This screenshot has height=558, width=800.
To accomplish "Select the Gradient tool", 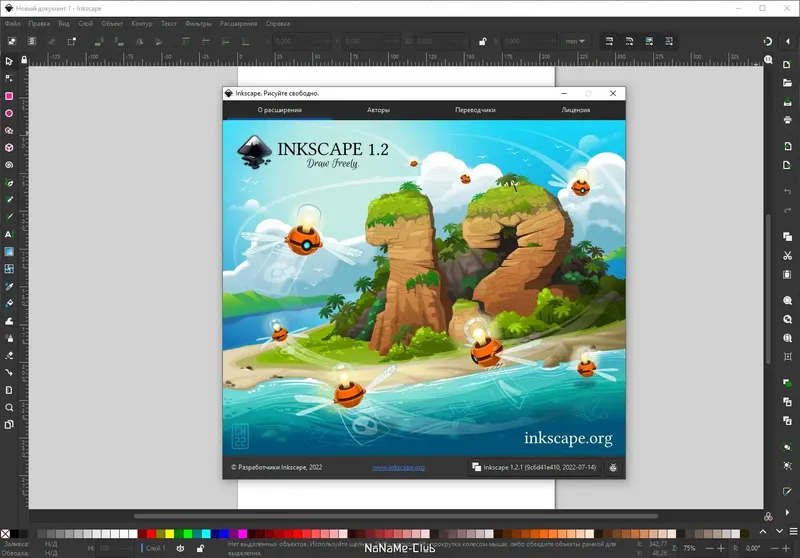I will coord(9,251).
